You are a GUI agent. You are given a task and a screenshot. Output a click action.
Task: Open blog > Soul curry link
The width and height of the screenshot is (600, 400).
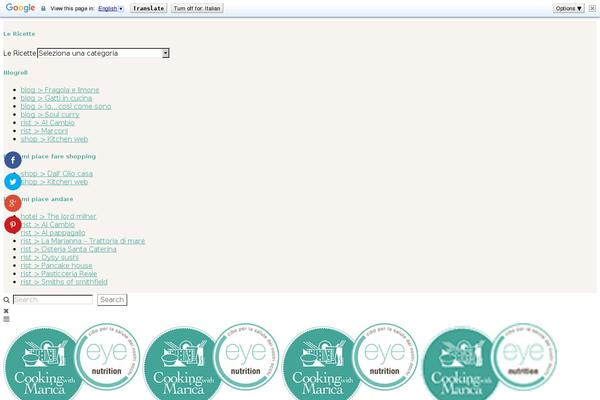(50, 114)
